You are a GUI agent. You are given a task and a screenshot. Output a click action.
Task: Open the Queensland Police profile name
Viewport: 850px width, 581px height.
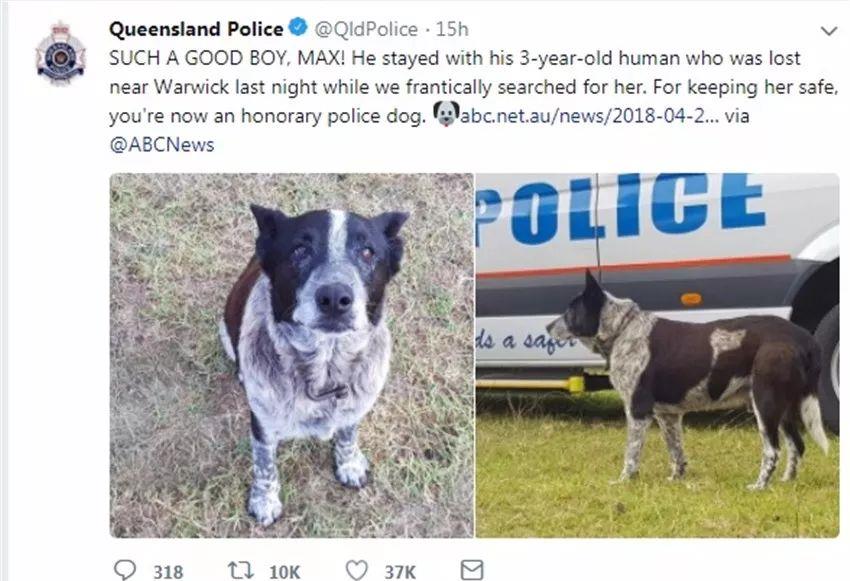click(196, 30)
